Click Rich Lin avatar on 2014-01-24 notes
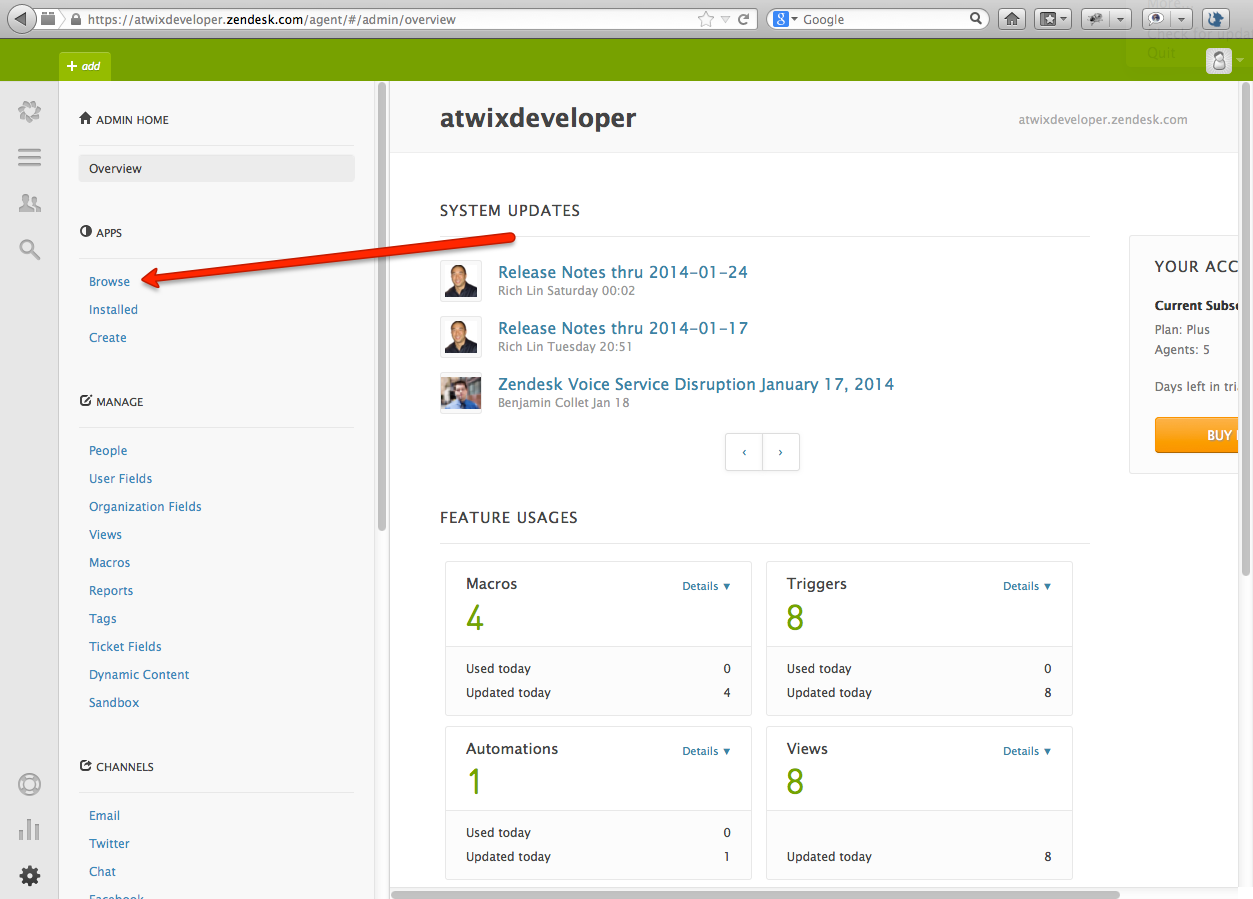The image size is (1253, 899). coord(461,281)
